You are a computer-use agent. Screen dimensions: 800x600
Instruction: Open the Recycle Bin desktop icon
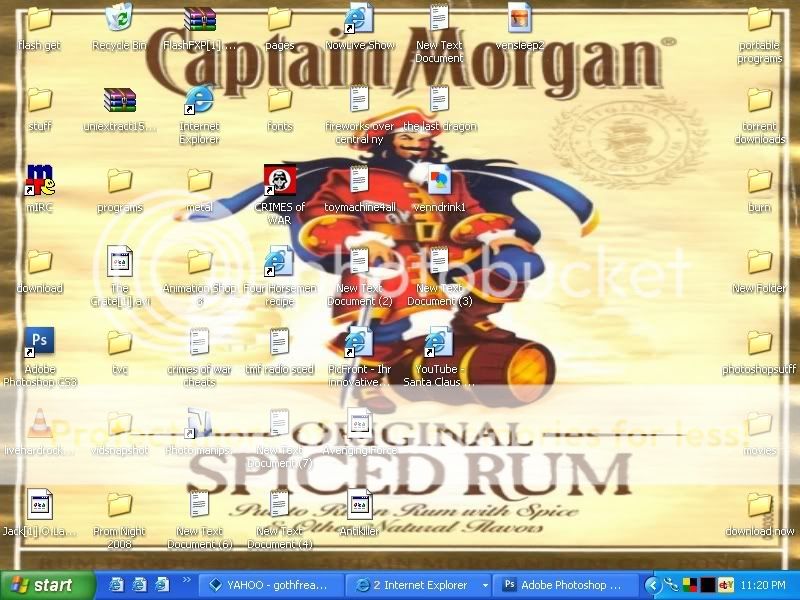pos(119,19)
